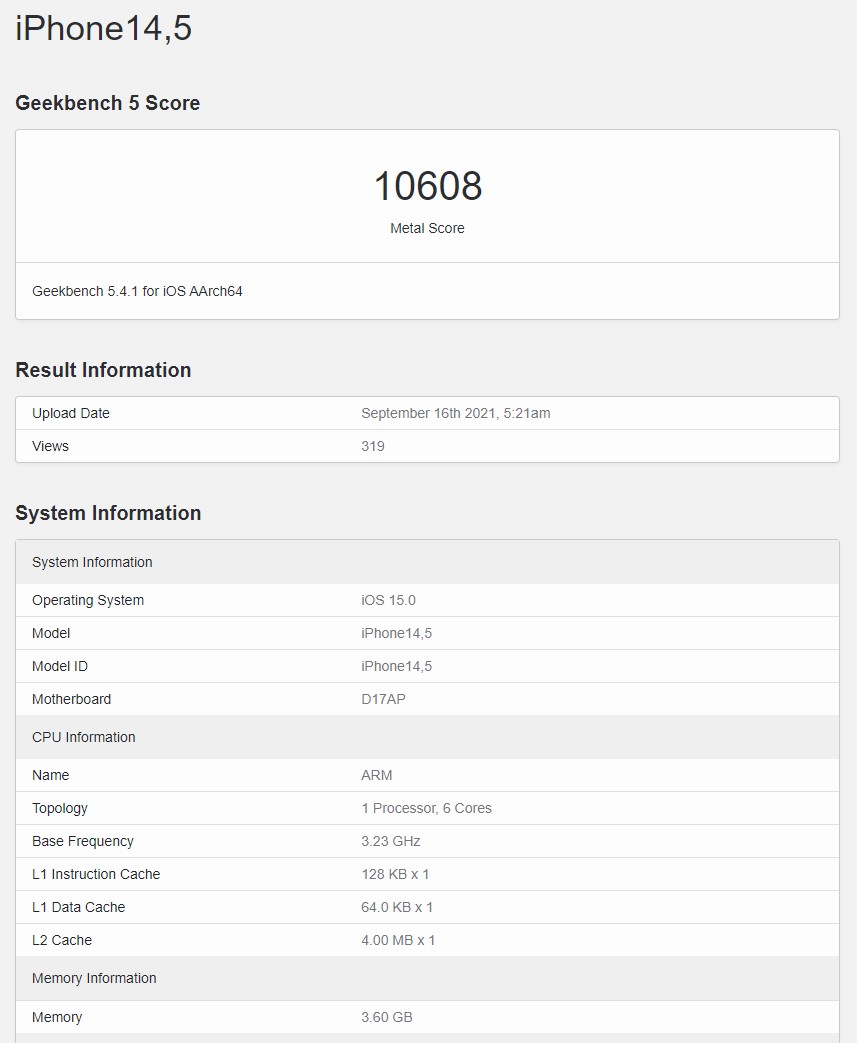
Task: Click the L1 Instruction Cache value 128 KB
Action: [x=395, y=874]
